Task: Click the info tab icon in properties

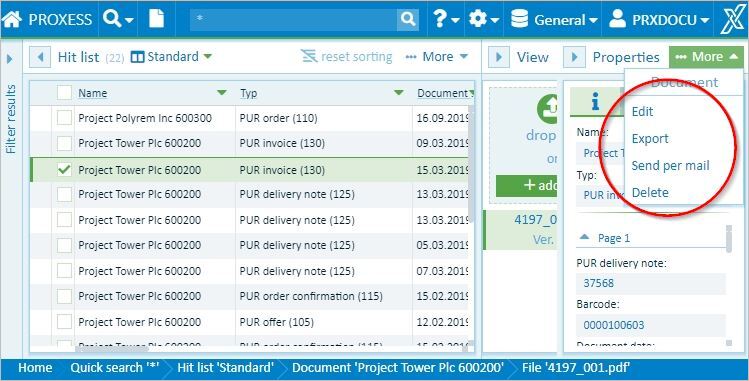Action: (x=595, y=102)
